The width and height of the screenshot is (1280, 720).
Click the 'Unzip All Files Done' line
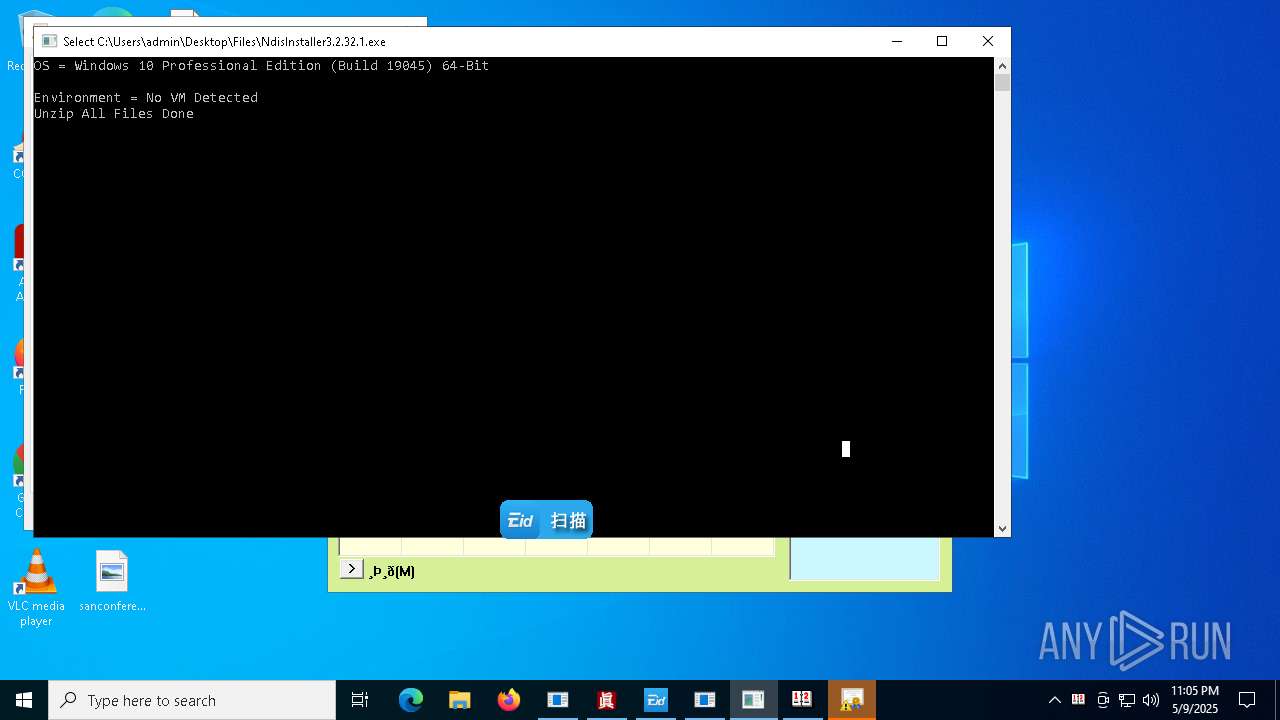click(114, 113)
